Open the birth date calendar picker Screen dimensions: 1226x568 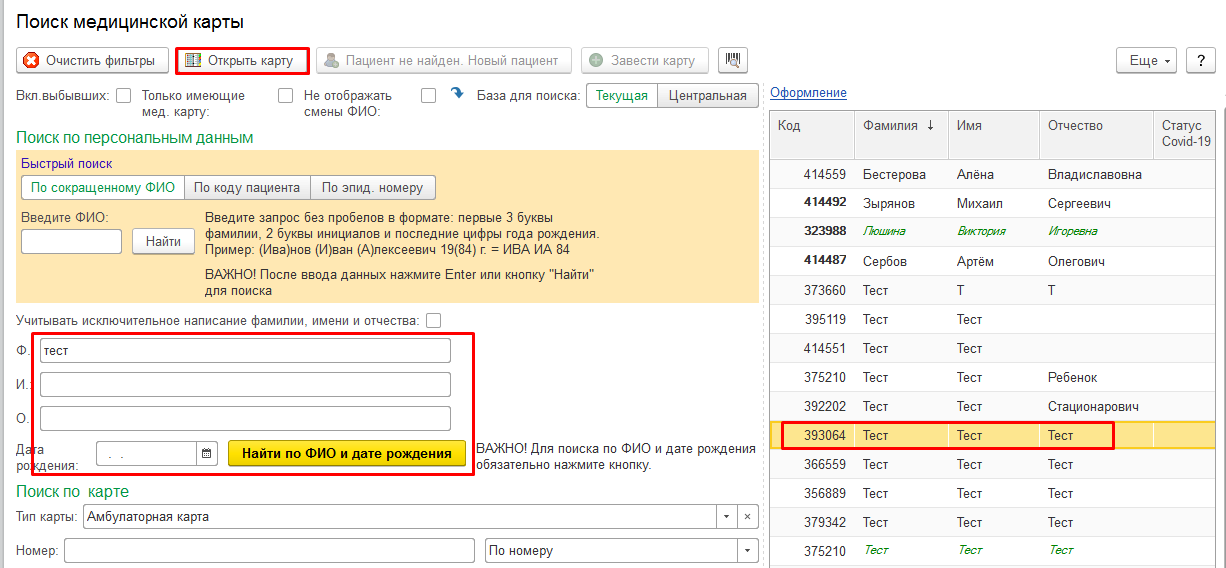(x=207, y=454)
